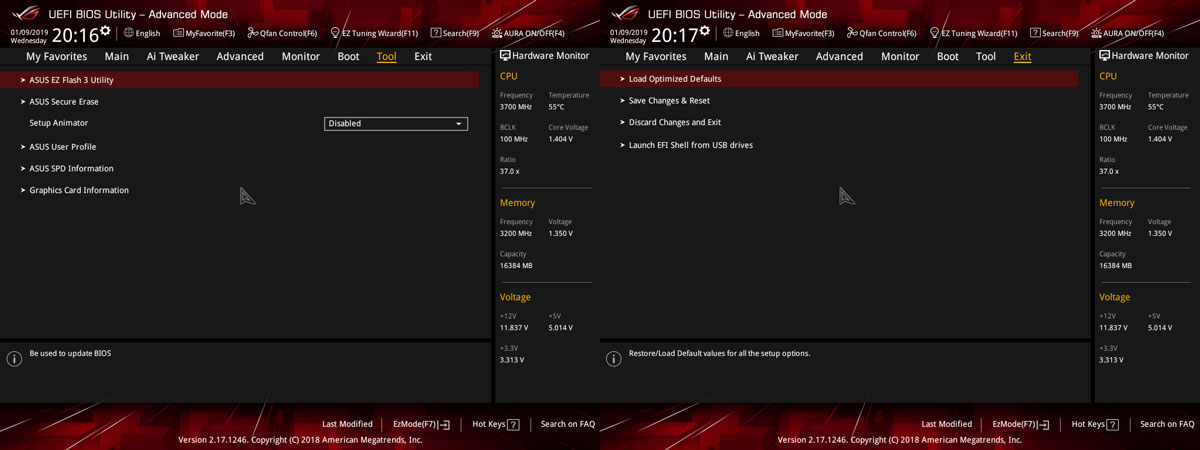Launch EZ Tuning Wizard(F11) in left screen
This screenshot has width=1200, height=450.
click(374, 33)
